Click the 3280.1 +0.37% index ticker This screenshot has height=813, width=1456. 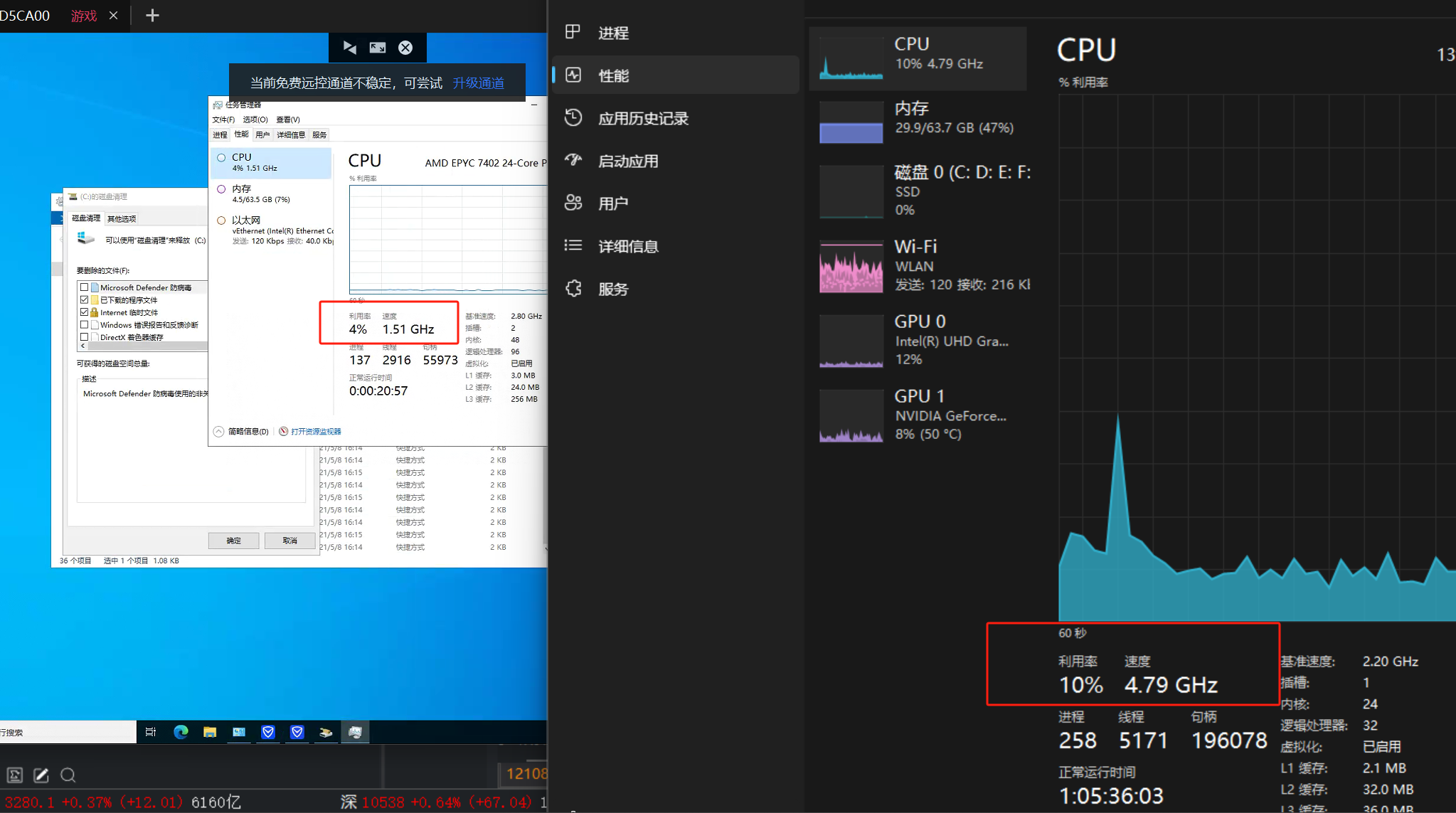click(x=123, y=802)
